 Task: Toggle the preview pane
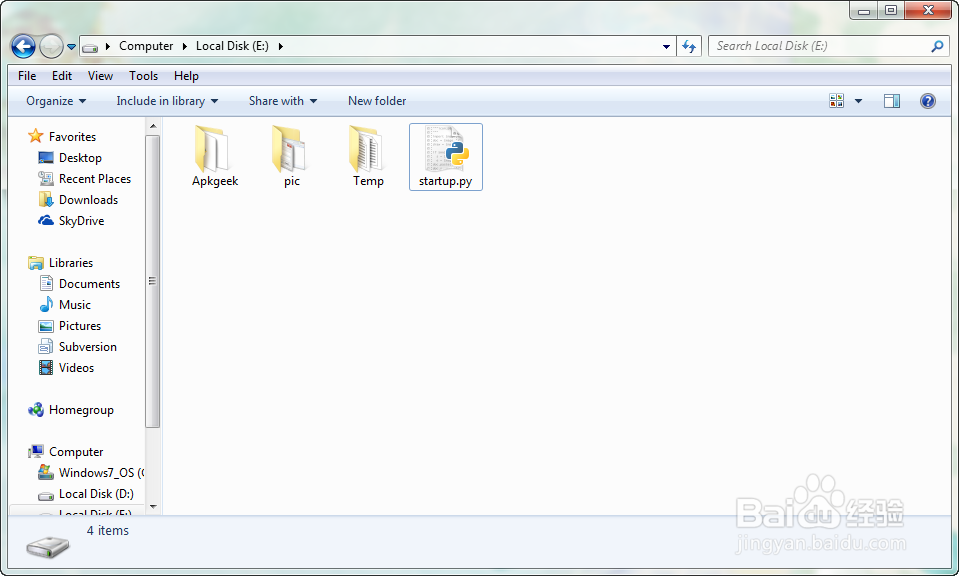pyautogui.click(x=892, y=101)
